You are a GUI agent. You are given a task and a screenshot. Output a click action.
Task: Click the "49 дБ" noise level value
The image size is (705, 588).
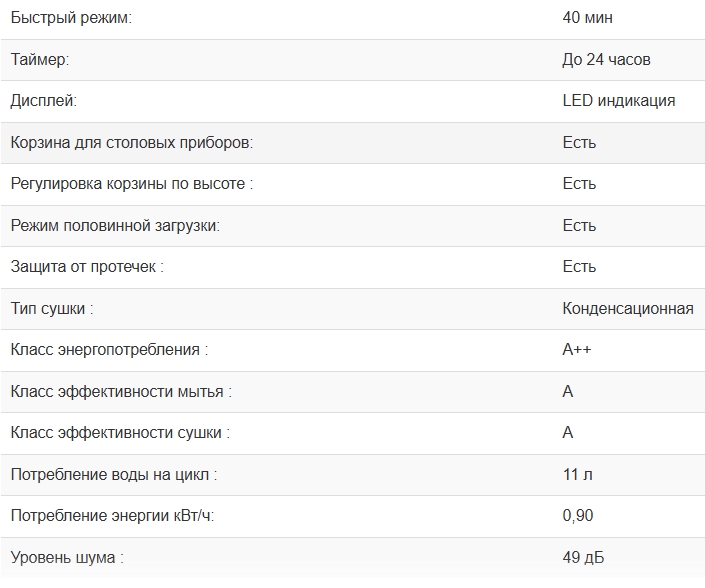583,558
